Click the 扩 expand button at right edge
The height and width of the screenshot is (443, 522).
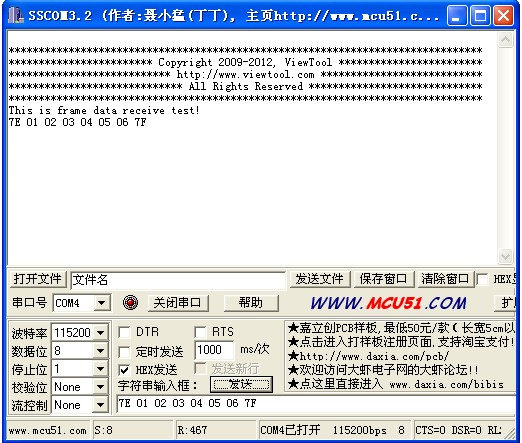pos(506,303)
